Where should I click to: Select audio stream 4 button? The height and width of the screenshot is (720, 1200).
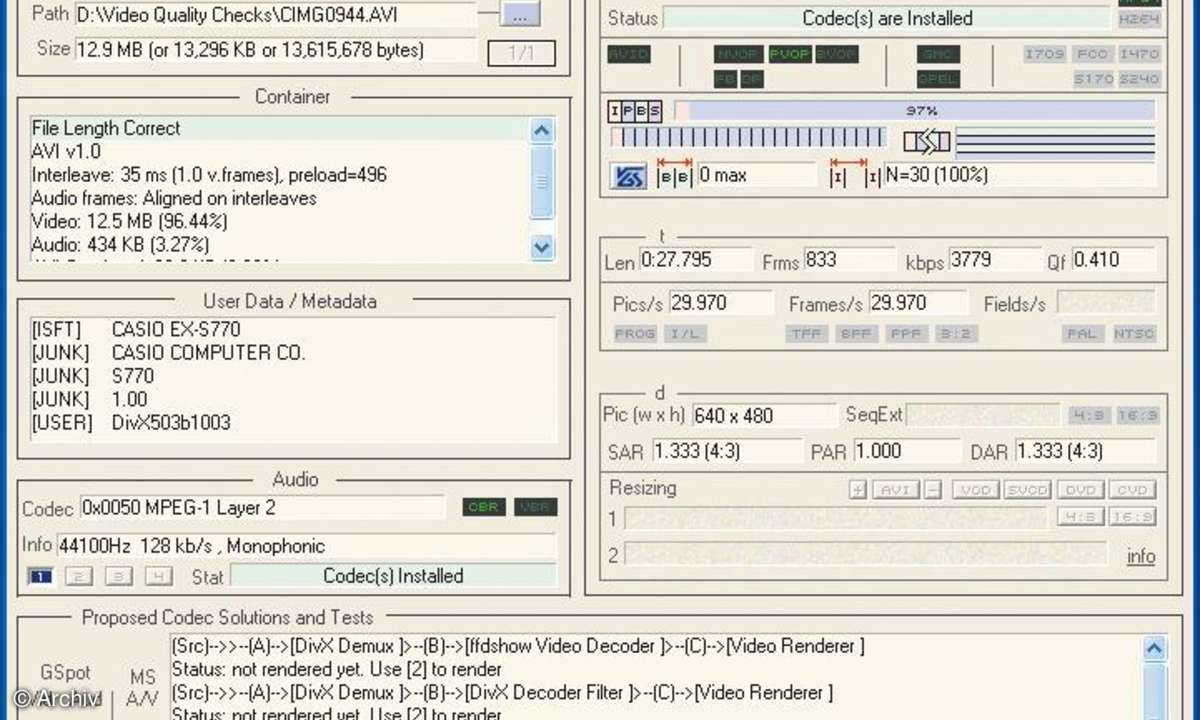pos(158,576)
